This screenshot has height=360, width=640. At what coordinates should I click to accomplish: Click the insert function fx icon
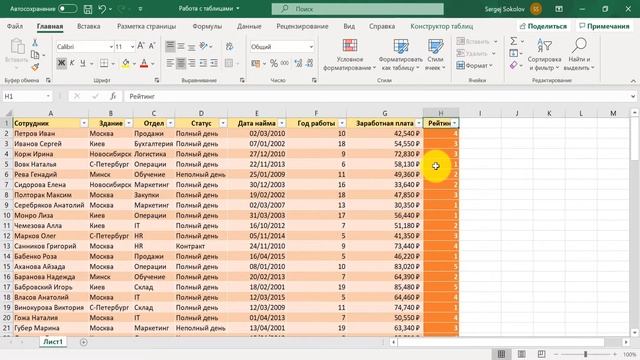coord(113,96)
